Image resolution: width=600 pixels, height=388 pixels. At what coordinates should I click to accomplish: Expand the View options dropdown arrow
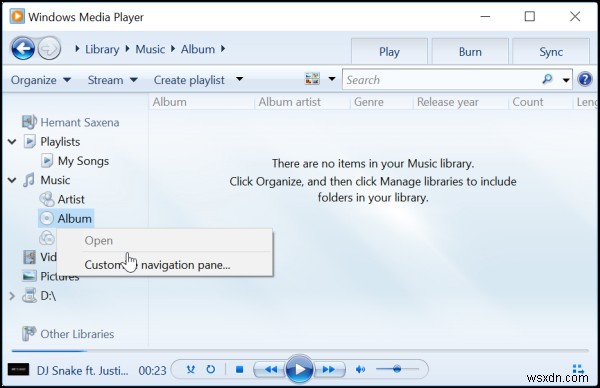pyautogui.click(x=332, y=79)
